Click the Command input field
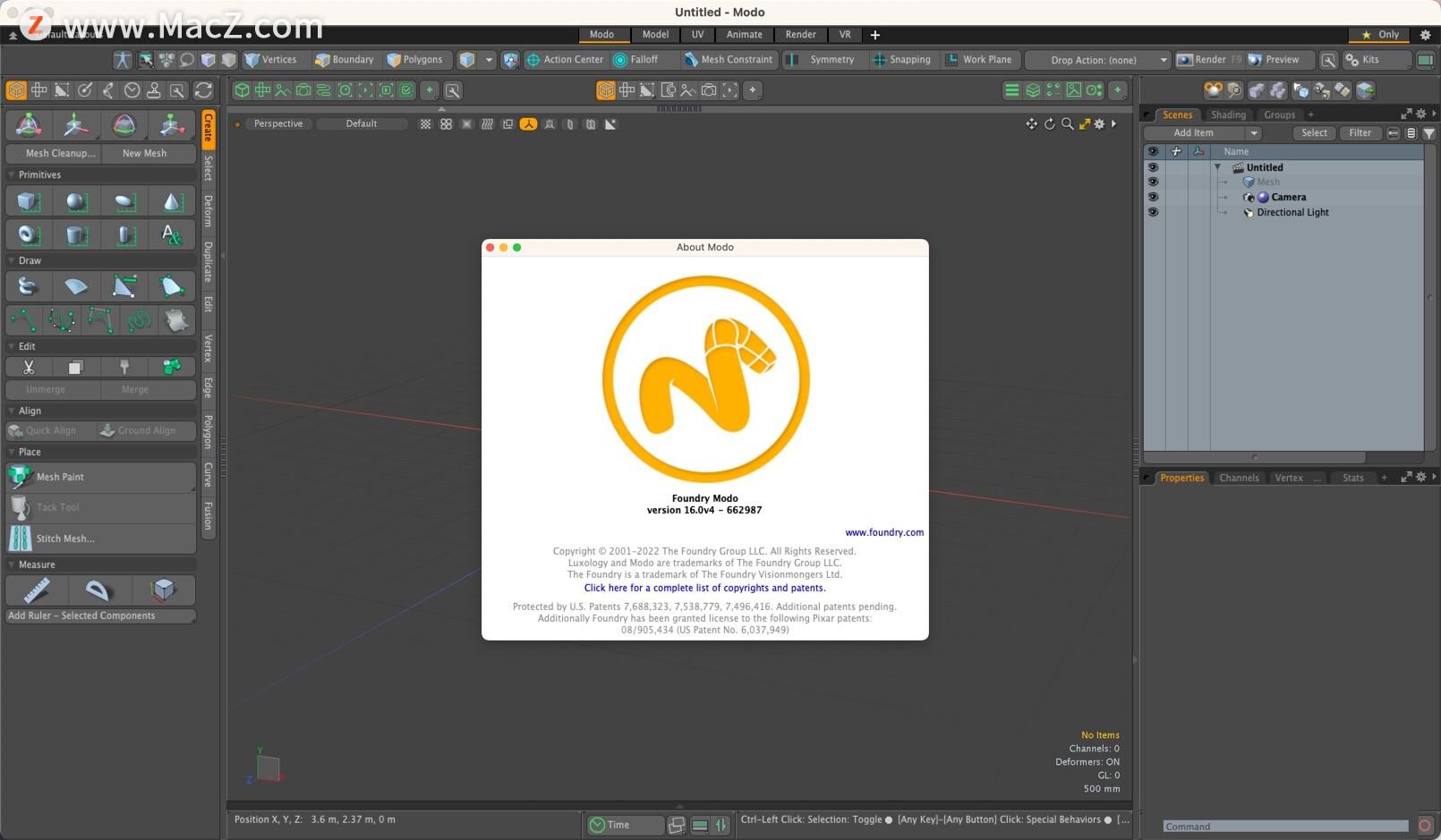The width and height of the screenshot is (1441, 840). [1285, 827]
